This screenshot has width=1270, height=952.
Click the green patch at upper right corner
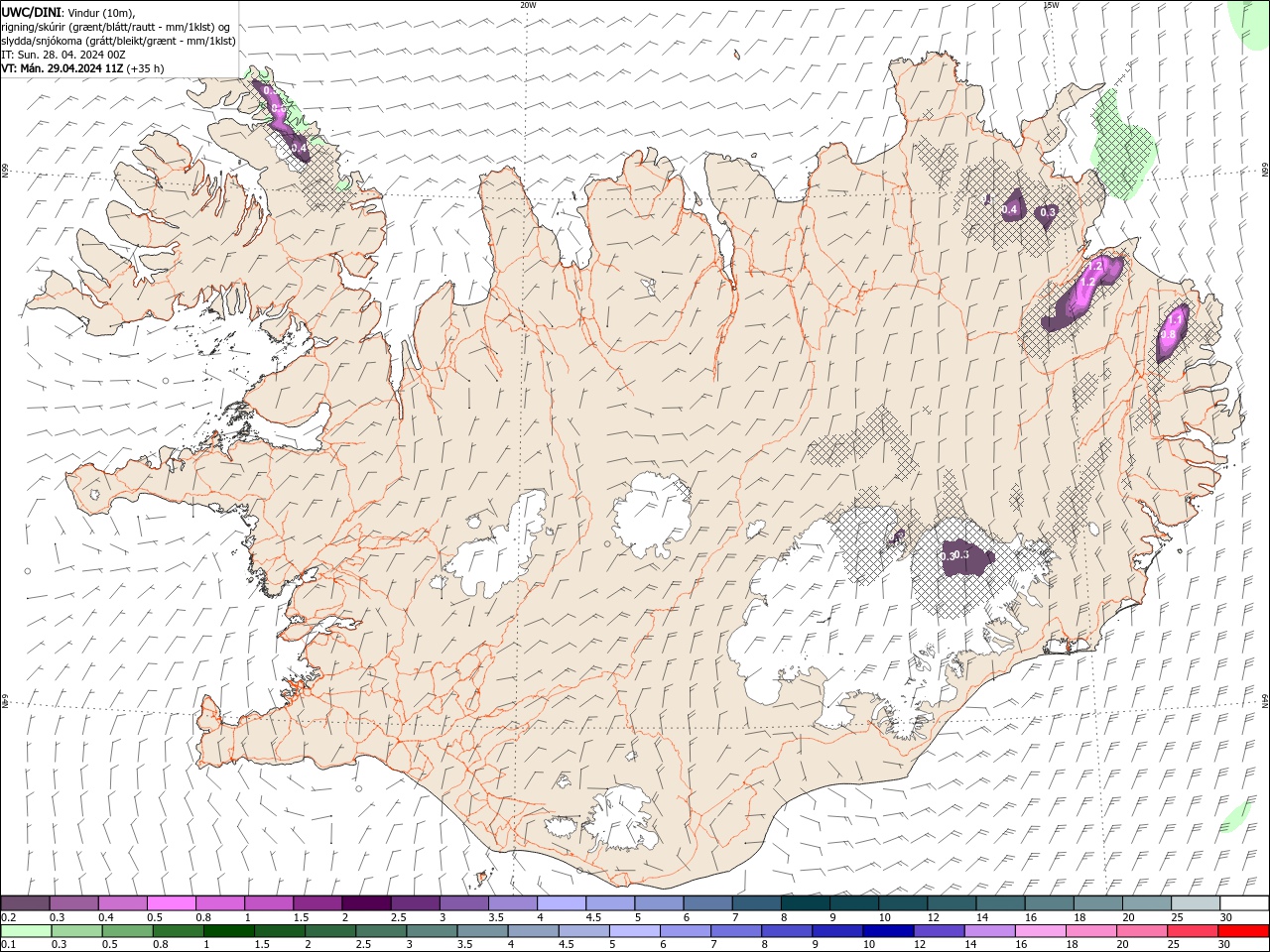click(x=1250, y=24)
